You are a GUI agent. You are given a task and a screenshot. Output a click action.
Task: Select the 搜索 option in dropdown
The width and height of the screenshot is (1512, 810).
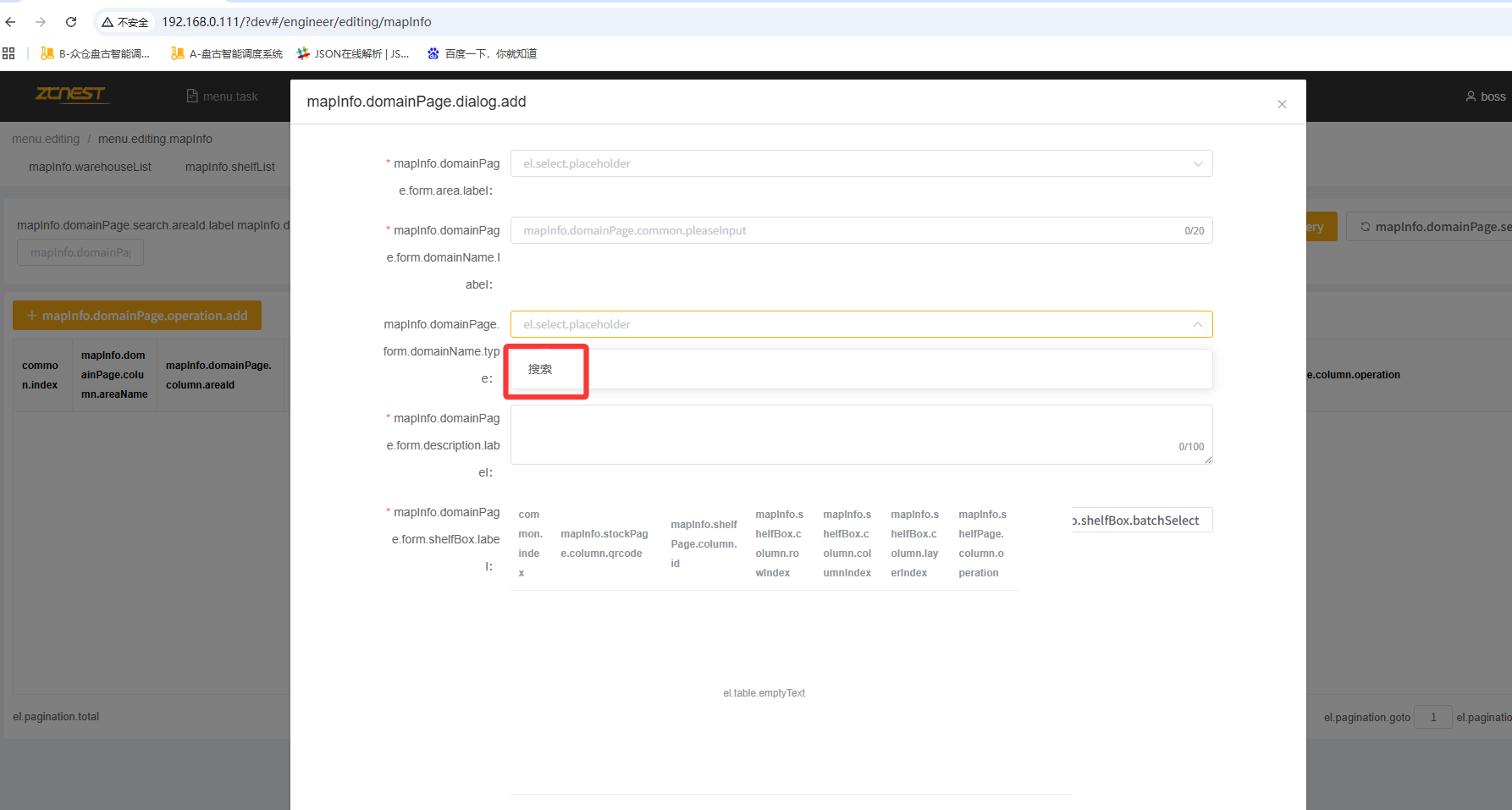(x=540, y=369)
